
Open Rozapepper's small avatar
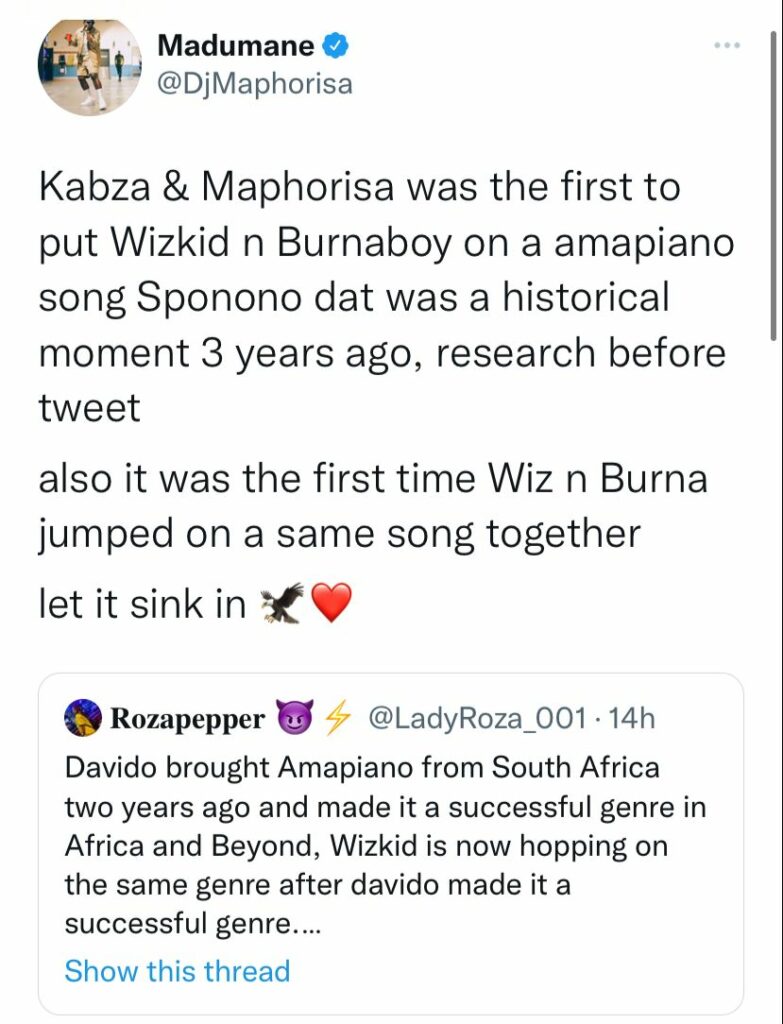[x=83, y=718]
